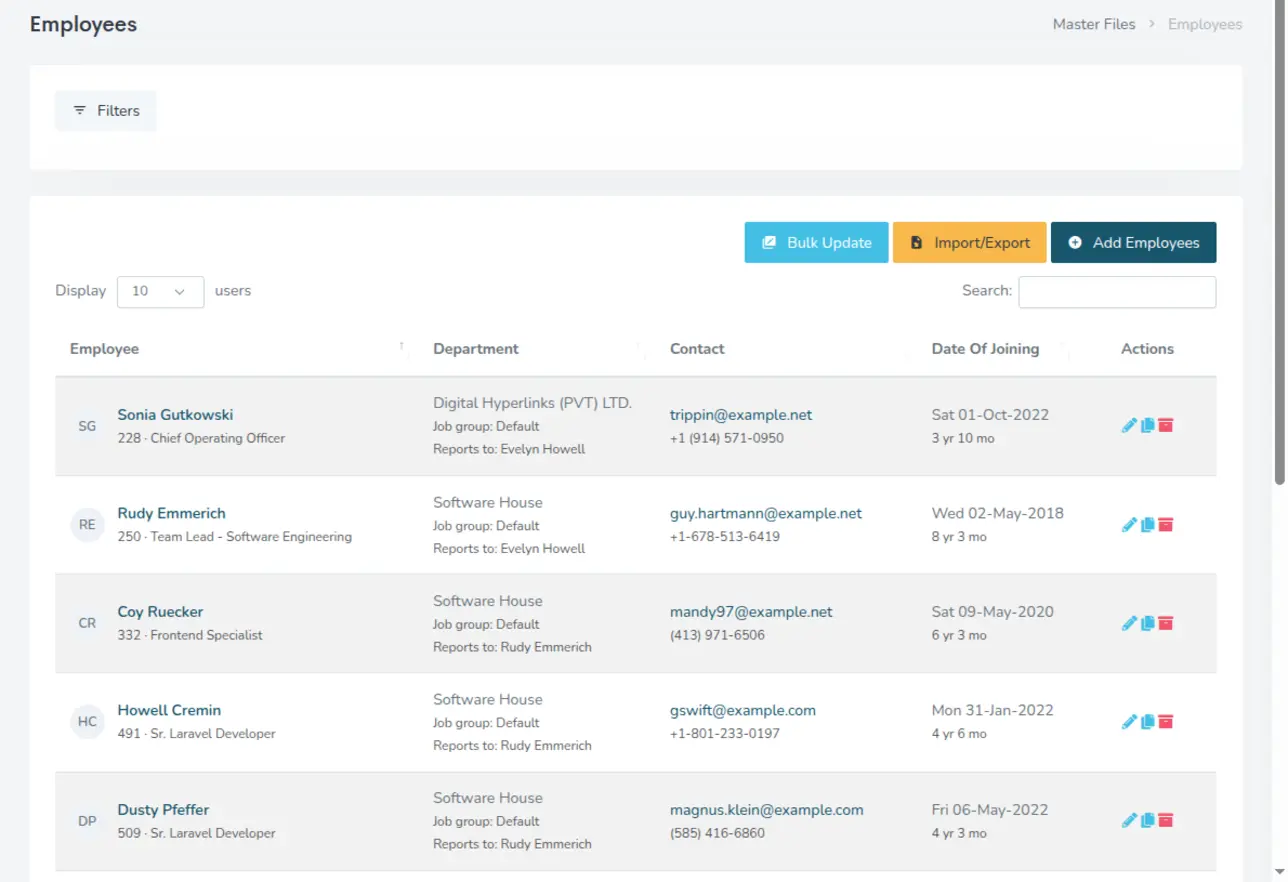1288x882 pixels.
Task: Duplicate Coy Ruecker using the copy icon
Action: click(x=1148, y=623)
